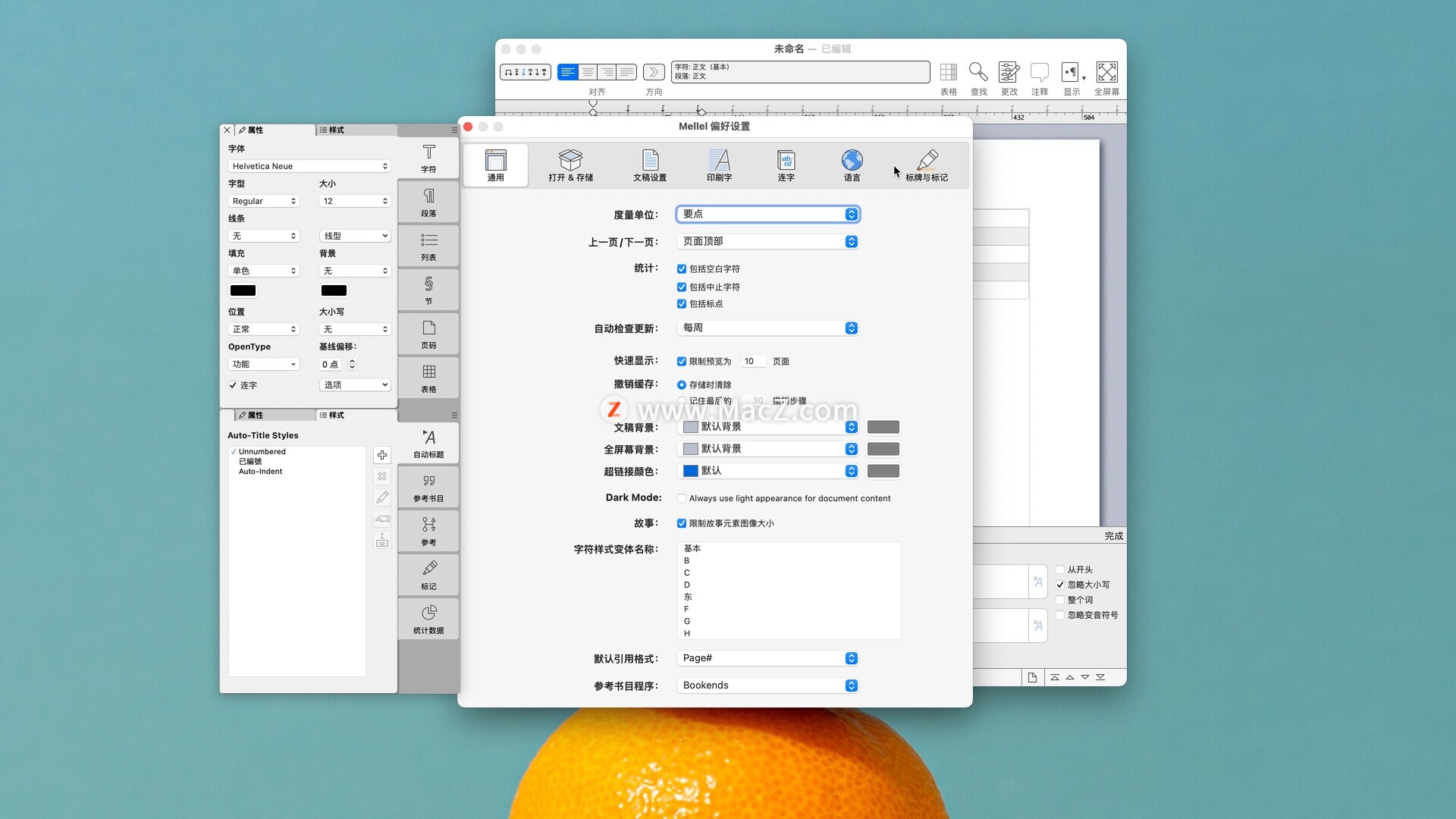This screenshot has width=1456, height=819.
Task: Click the 超链接颜色 gray color well
Action: [x=883, y=472]
